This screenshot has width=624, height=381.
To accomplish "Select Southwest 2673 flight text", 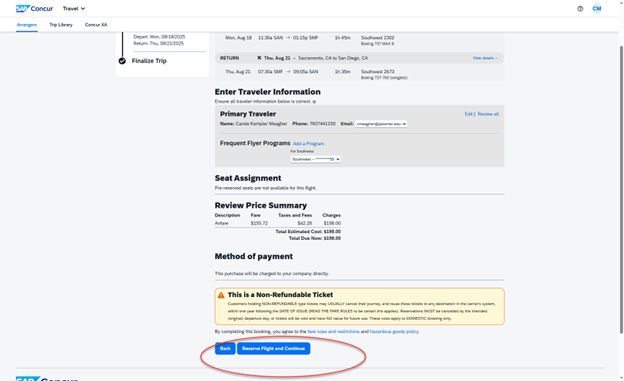I will [377, 72].
